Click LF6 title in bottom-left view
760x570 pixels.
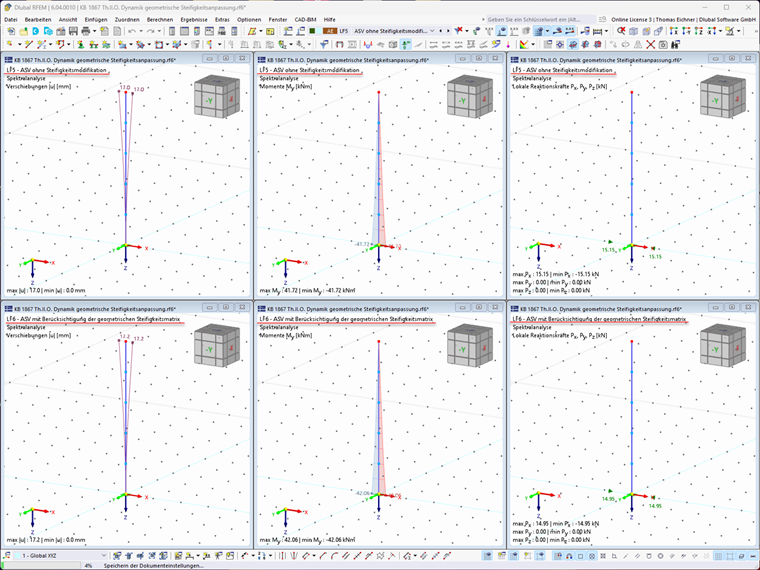pyautogui.click(x=93, y=319)
